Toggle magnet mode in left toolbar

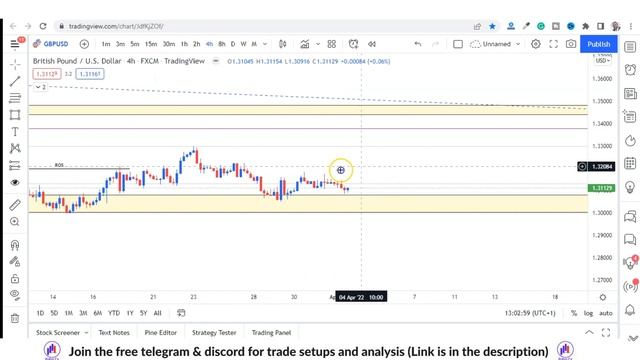[x=15, y=245]
